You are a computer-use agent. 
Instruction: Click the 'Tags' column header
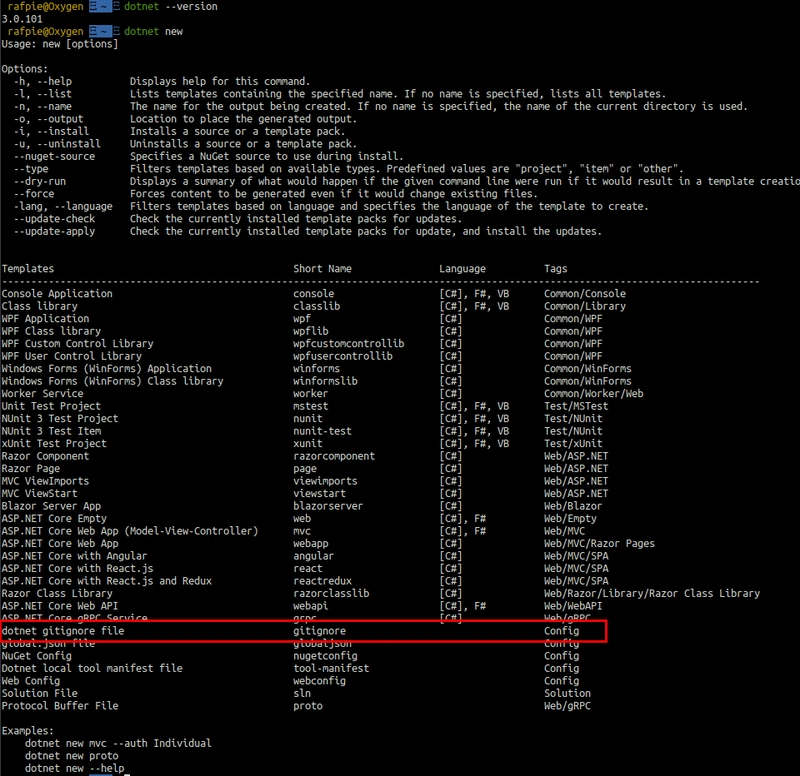pyautogui.click(x=556, y=269)
